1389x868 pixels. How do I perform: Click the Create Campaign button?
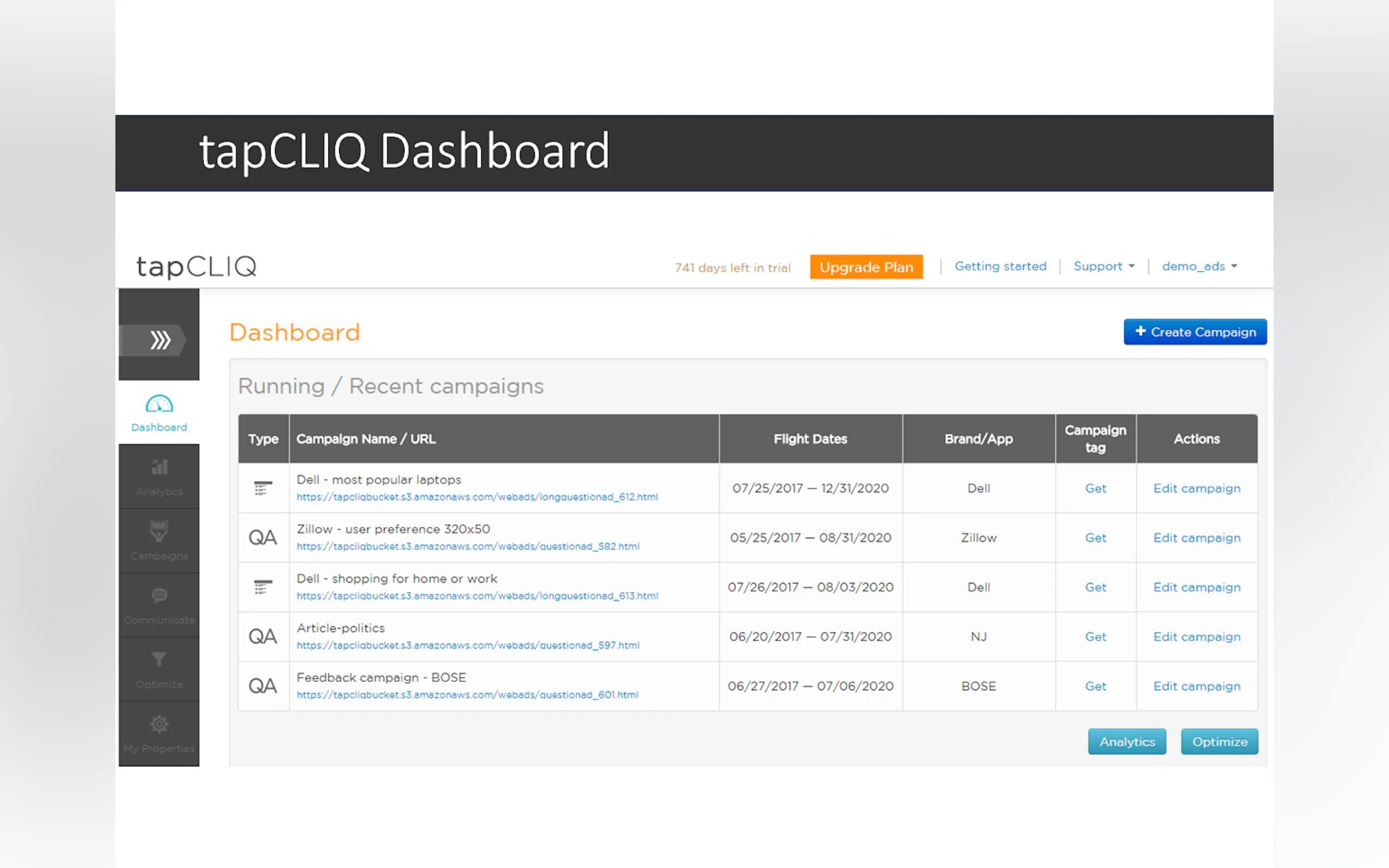click(1194, 332)
